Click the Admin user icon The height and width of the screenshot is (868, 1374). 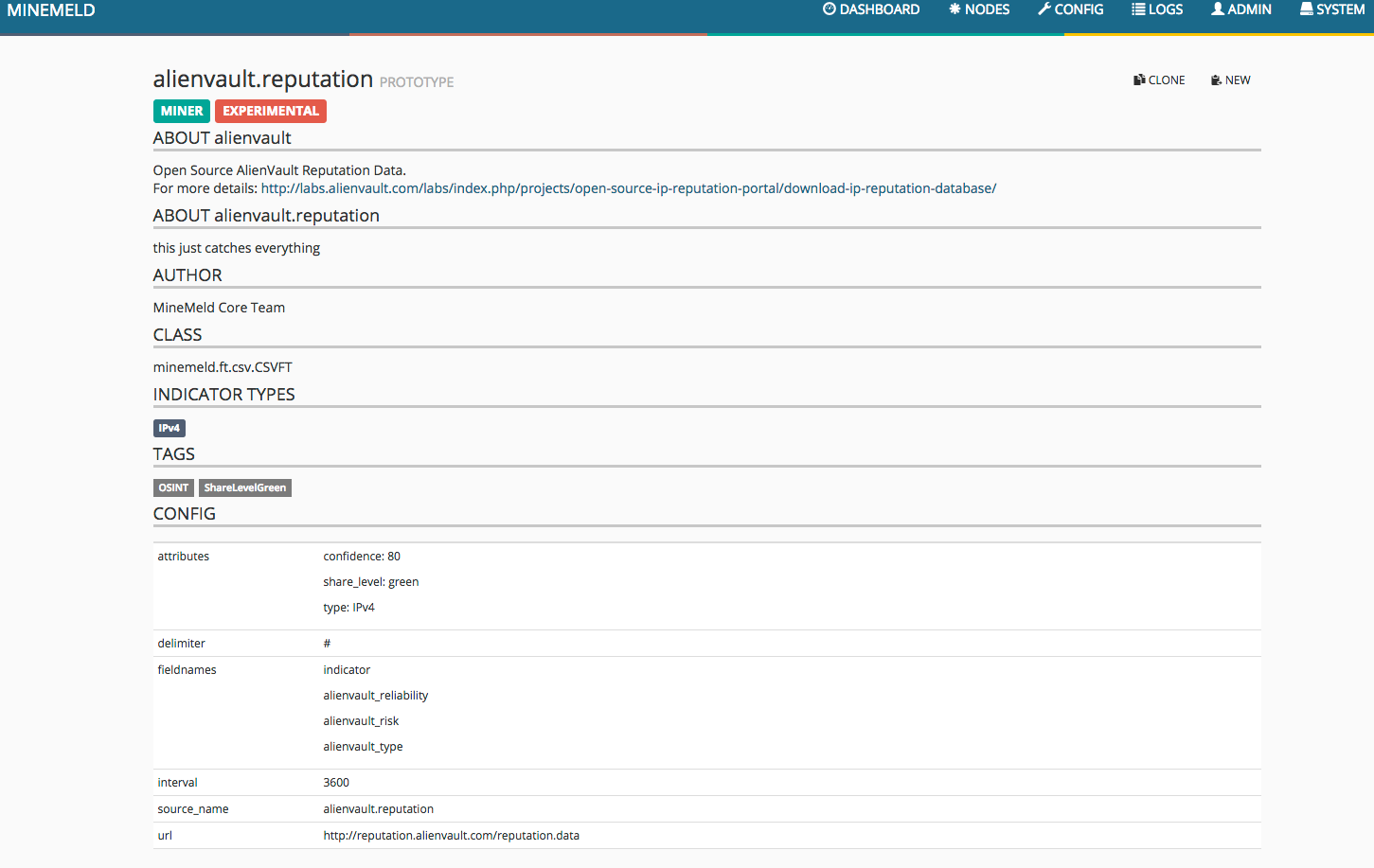tap(1218, 9)
